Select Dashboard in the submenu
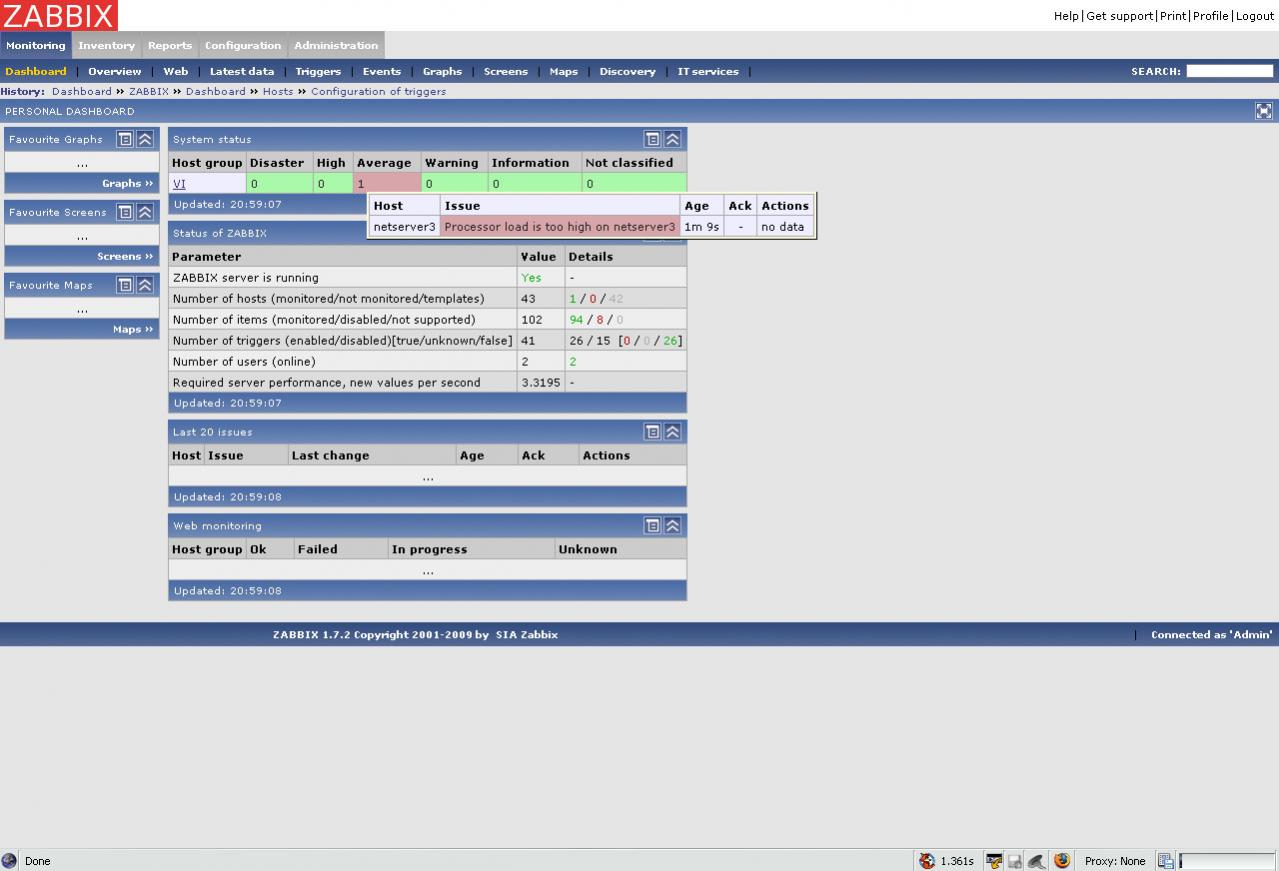 point(36,71)
